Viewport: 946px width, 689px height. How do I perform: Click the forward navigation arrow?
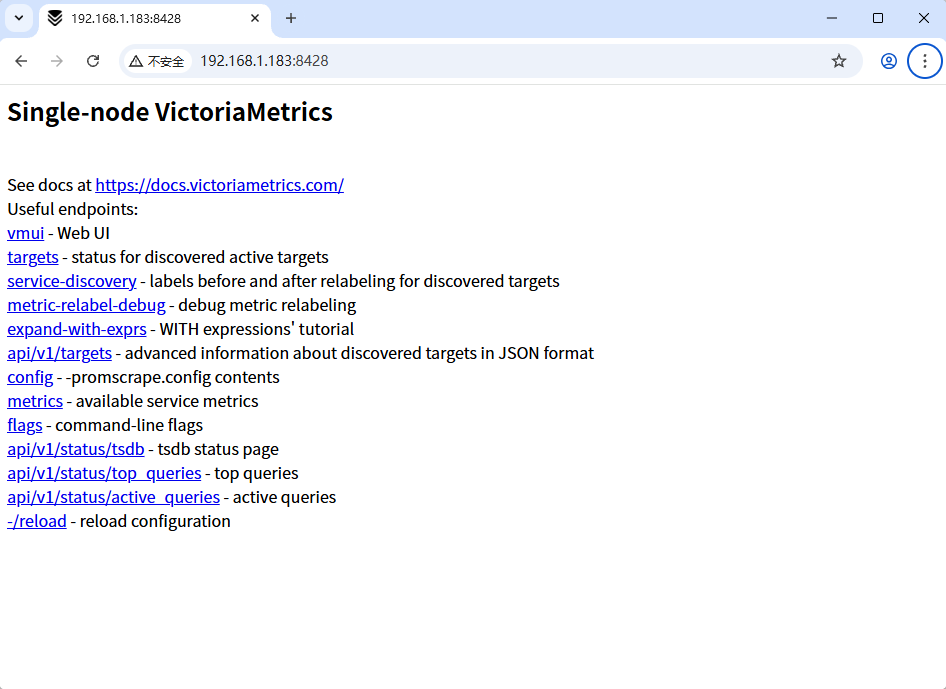coord(57,61)
